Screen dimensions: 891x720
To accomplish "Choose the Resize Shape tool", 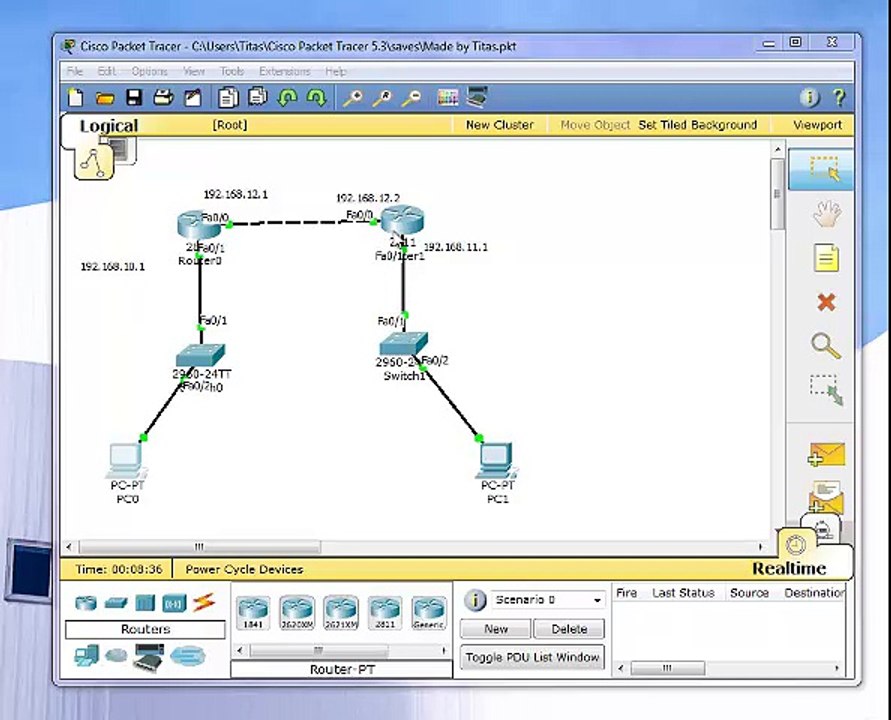I will pyautogui.click(x=827, y=390).
